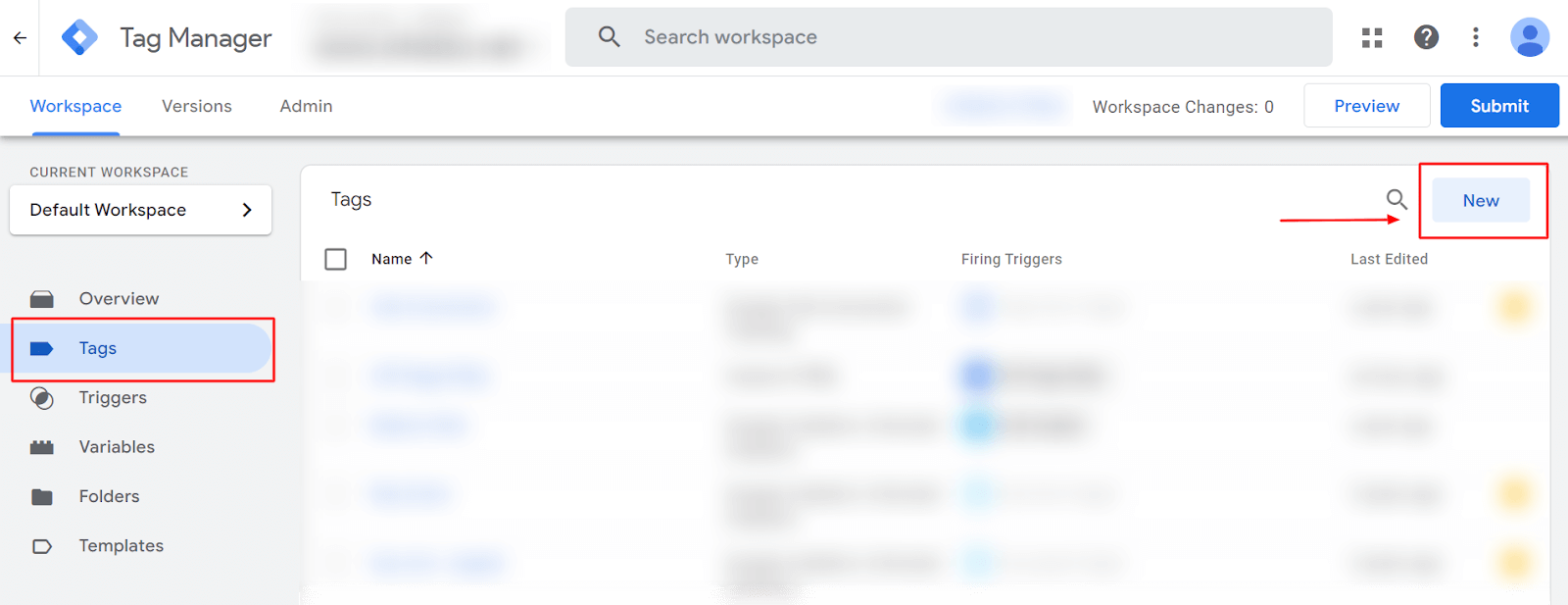Screen dimensions: 1568x605
Task: Click the Tag Manager title text
Action: (196, 37)
